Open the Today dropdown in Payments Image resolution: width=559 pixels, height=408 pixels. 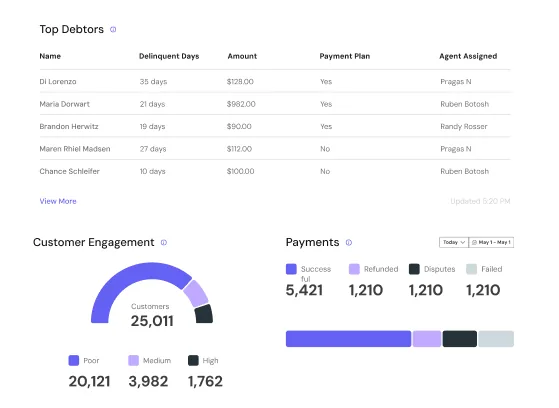454,242
